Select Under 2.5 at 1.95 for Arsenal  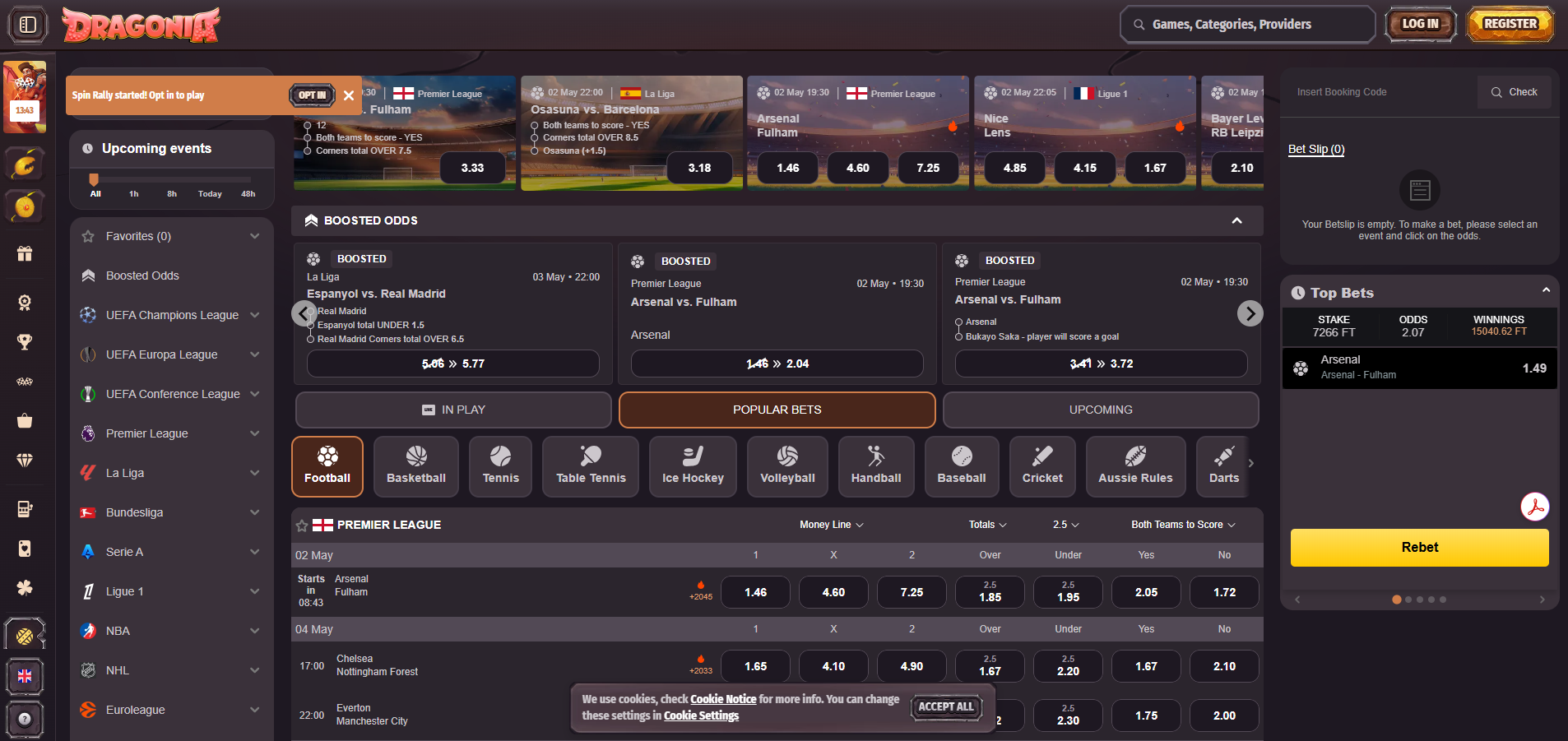[1068, 592]
